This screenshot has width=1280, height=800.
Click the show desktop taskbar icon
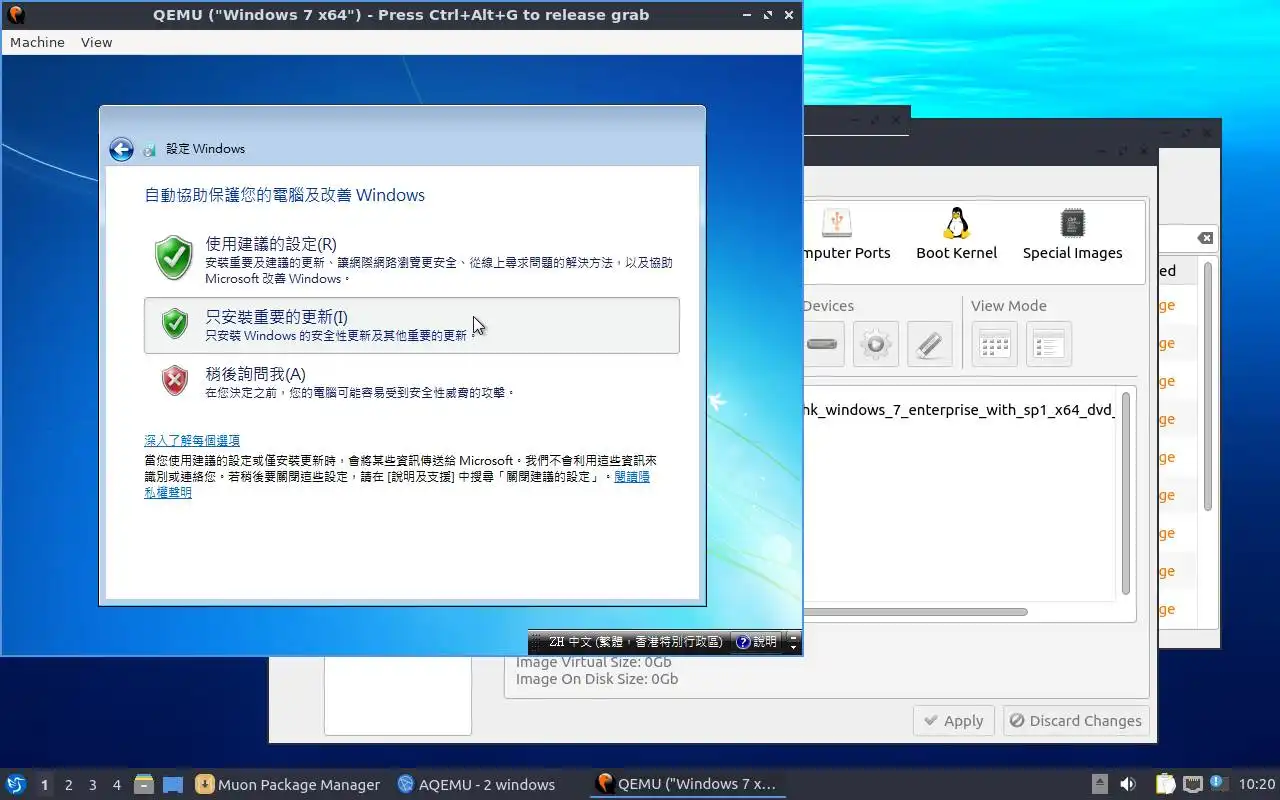(173, 785)
